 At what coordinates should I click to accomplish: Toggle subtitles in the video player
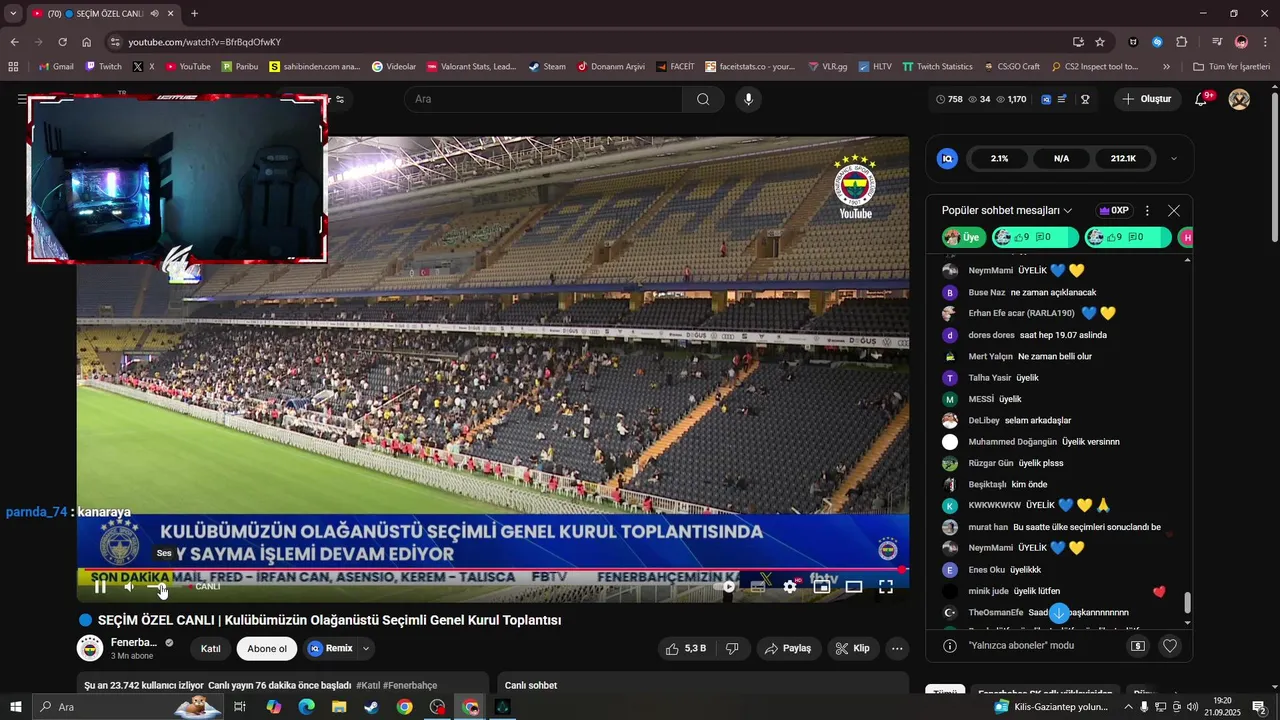(758, 587)
